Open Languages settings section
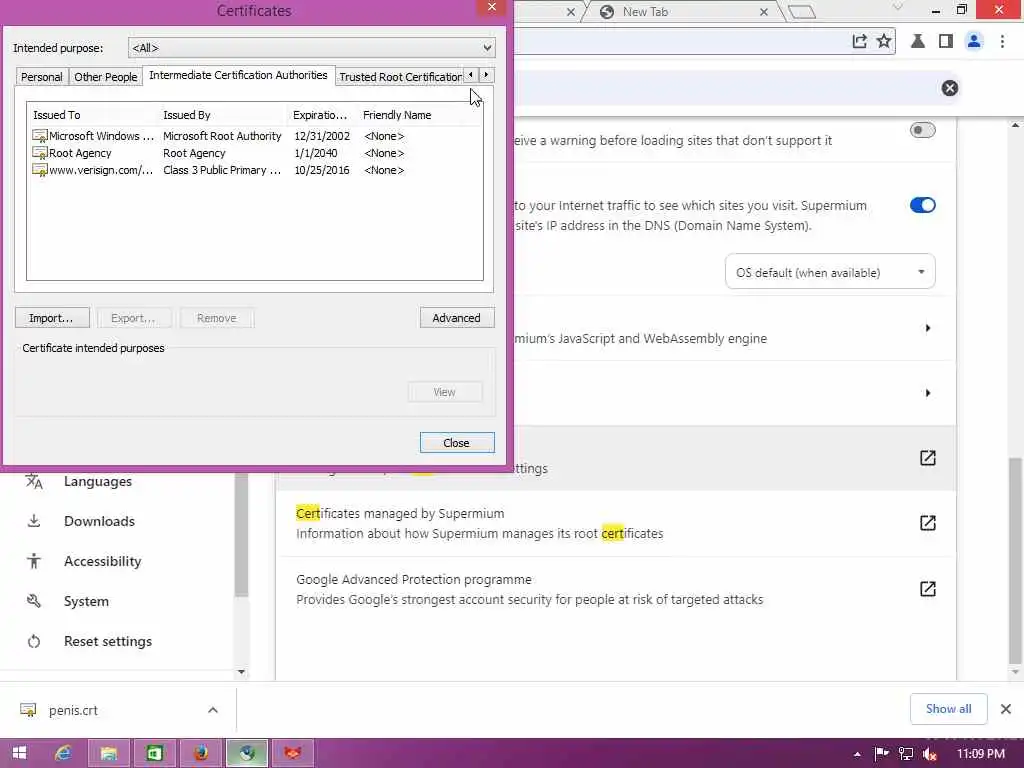This screenshot has height=768, width=1024. [98, 482]
